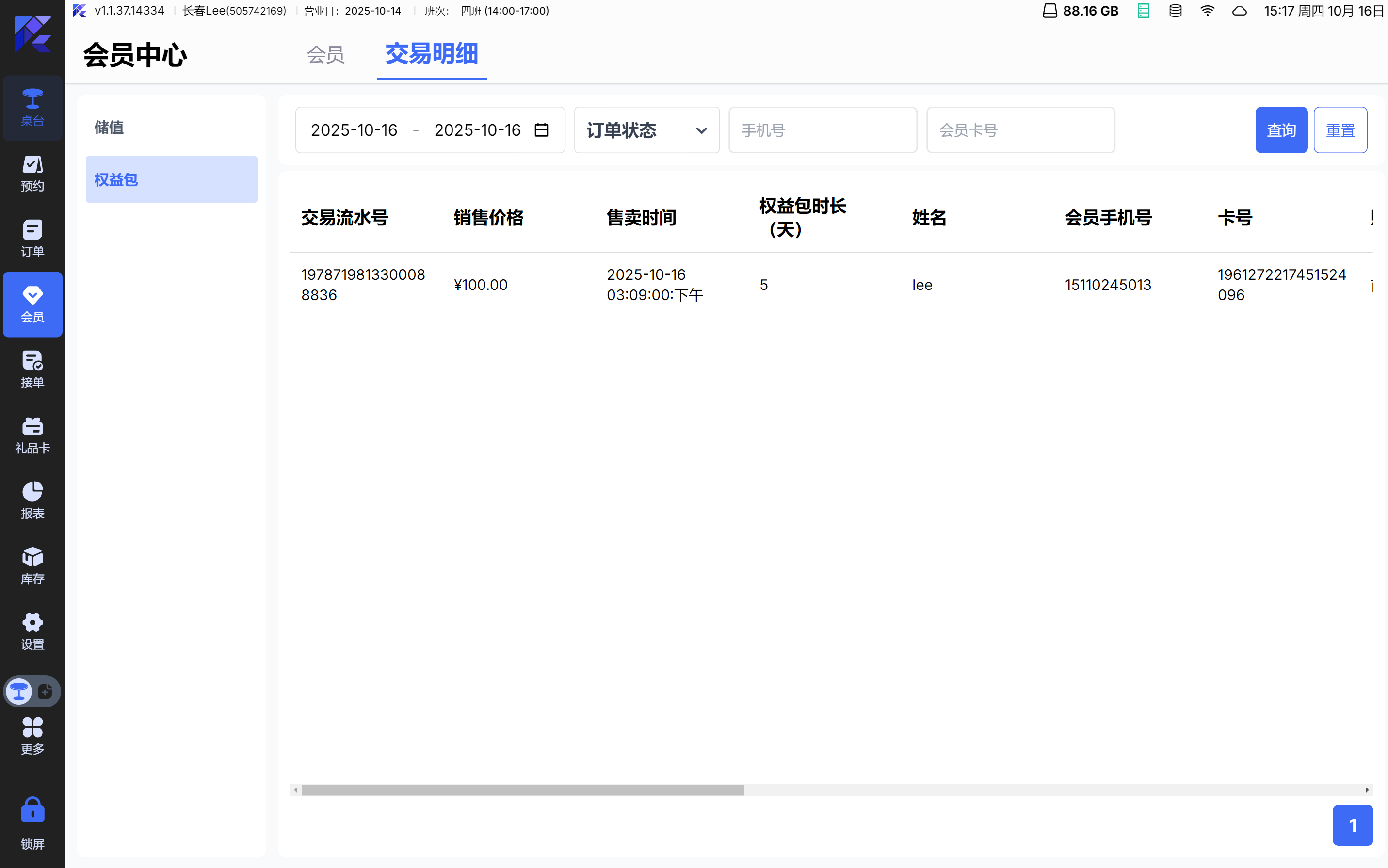Click the 重置 reset button

(x=1340, y=130)
